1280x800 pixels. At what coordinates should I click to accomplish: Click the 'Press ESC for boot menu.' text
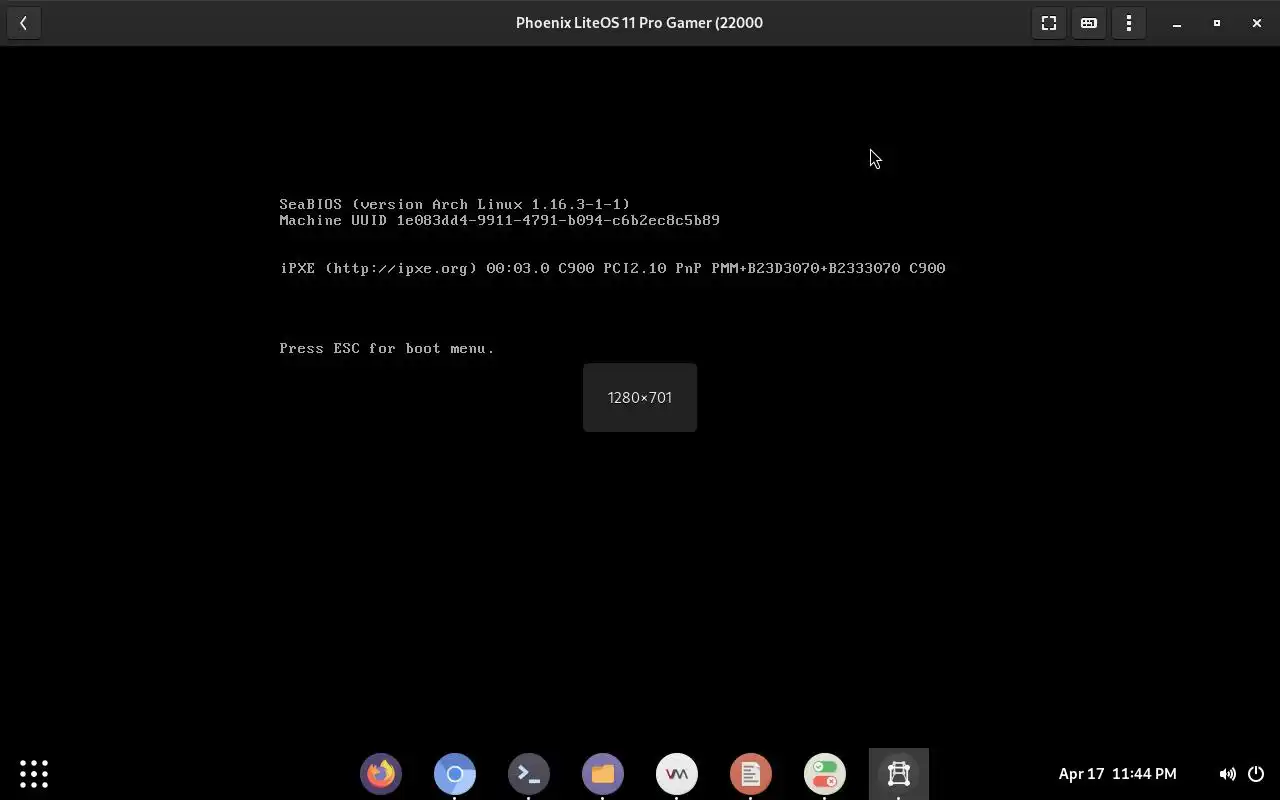click(x=387, y=348)
